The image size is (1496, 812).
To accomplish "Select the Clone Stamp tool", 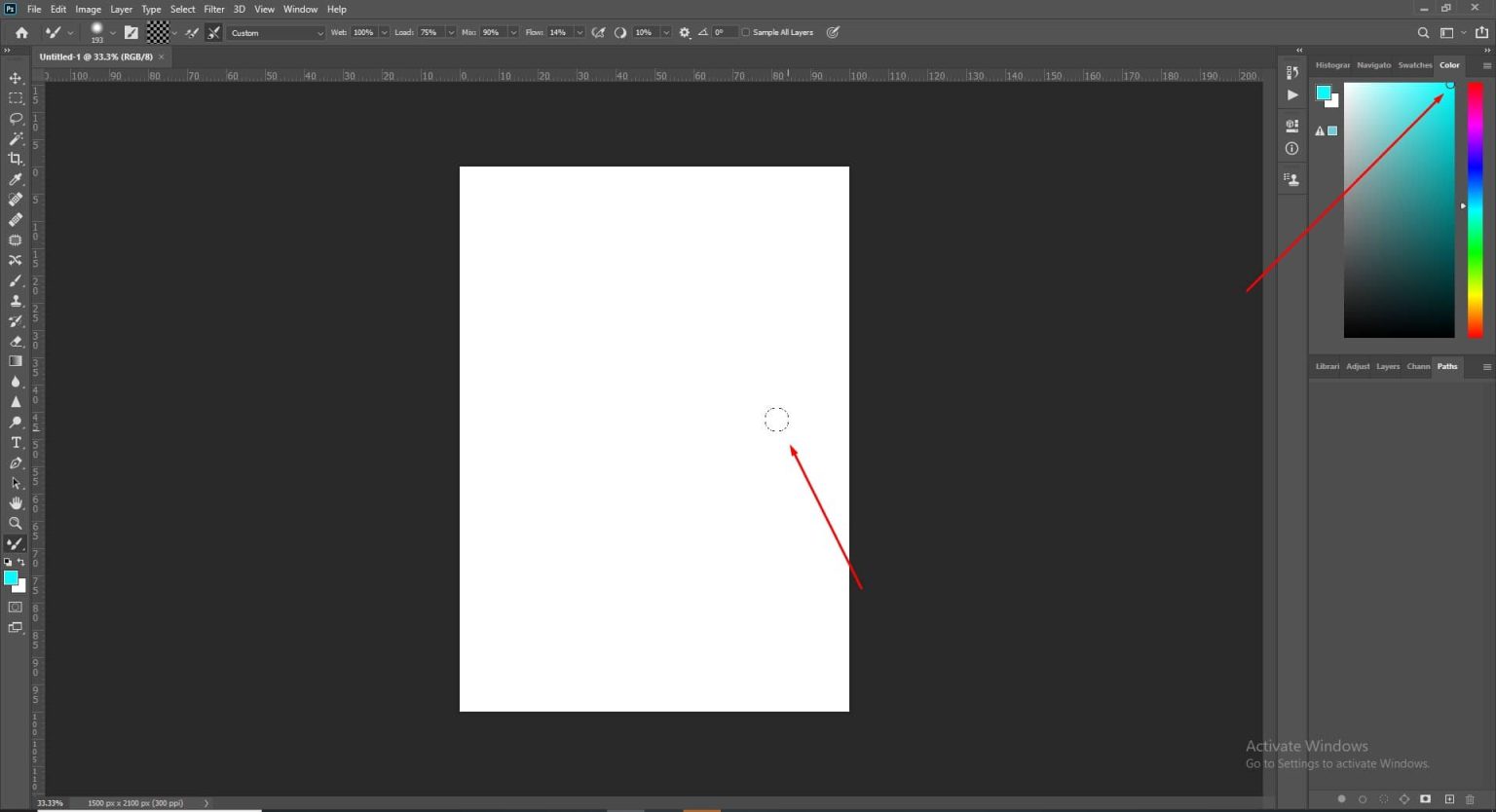I will click(15, 301).
